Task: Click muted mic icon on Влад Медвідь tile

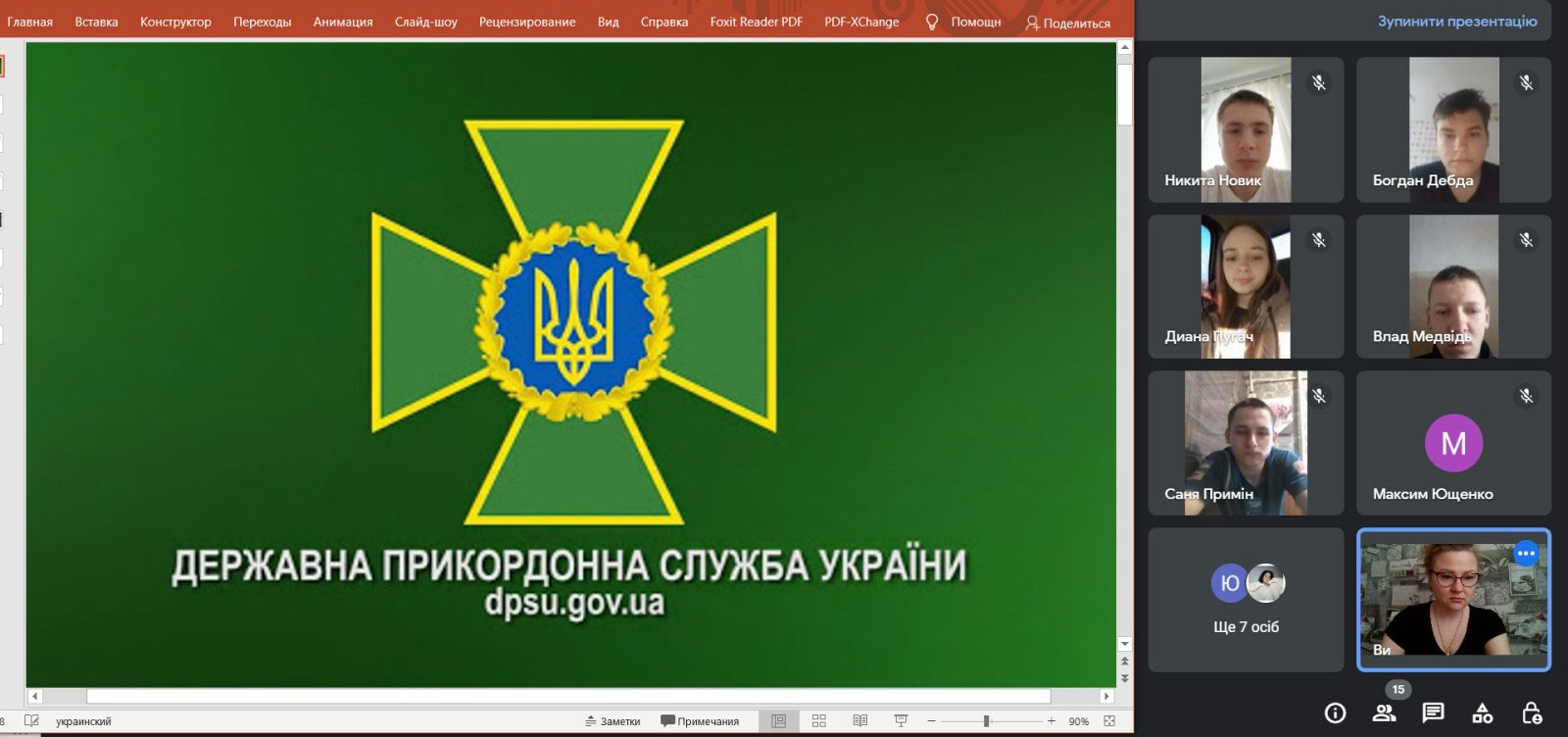Action: [x=1526, y=239]
